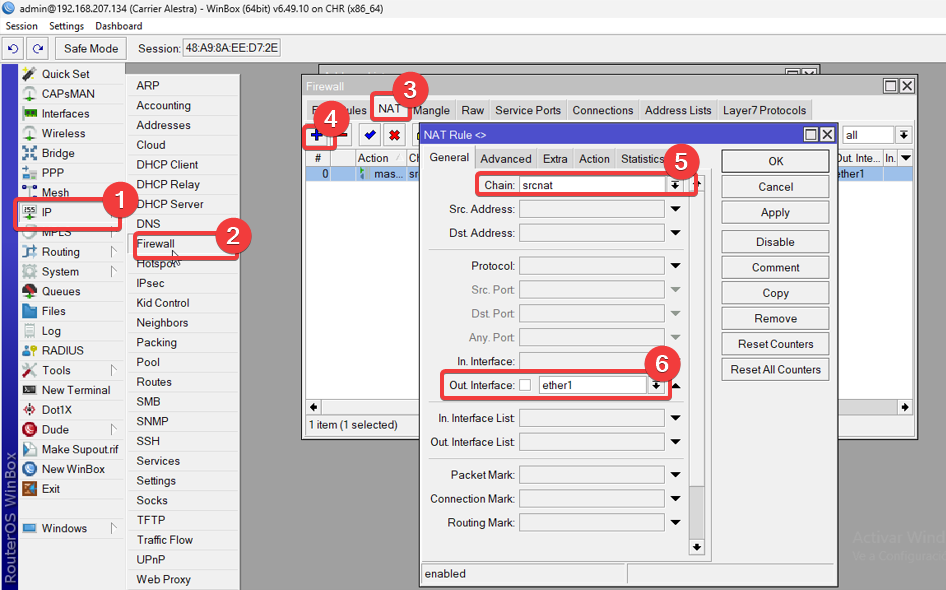946x590 pixels.
Task: Switch to the Advanced tab
Action: coord(505,159)
